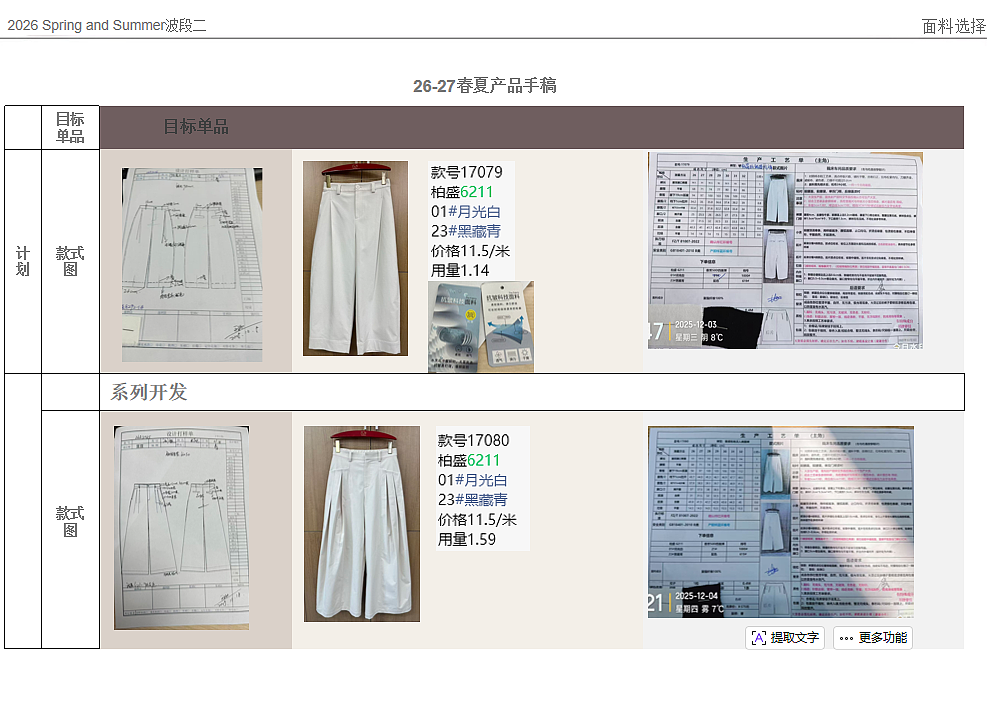Viewport: 987px width, 710px height.
Task: Select the title 26-27春夏产品手稿
Action: pyautogui.click(x=485, y=86)
